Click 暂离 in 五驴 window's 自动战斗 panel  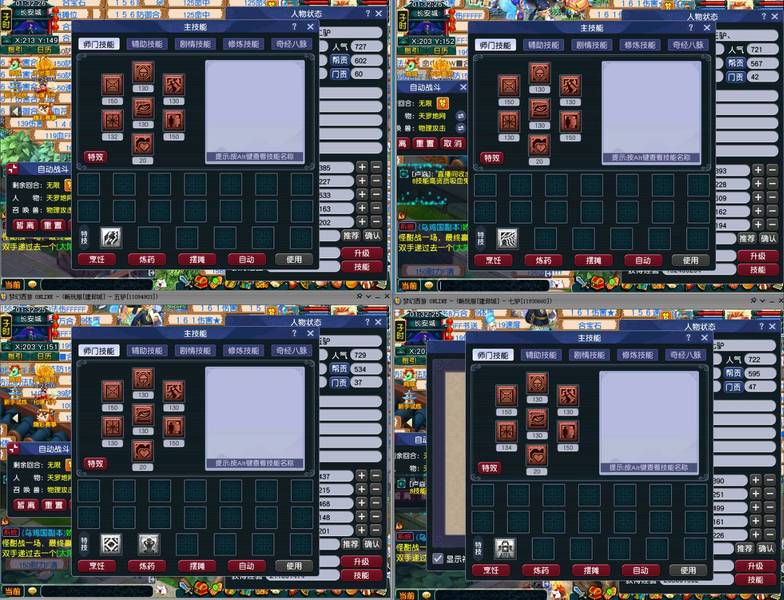point(26,506)
